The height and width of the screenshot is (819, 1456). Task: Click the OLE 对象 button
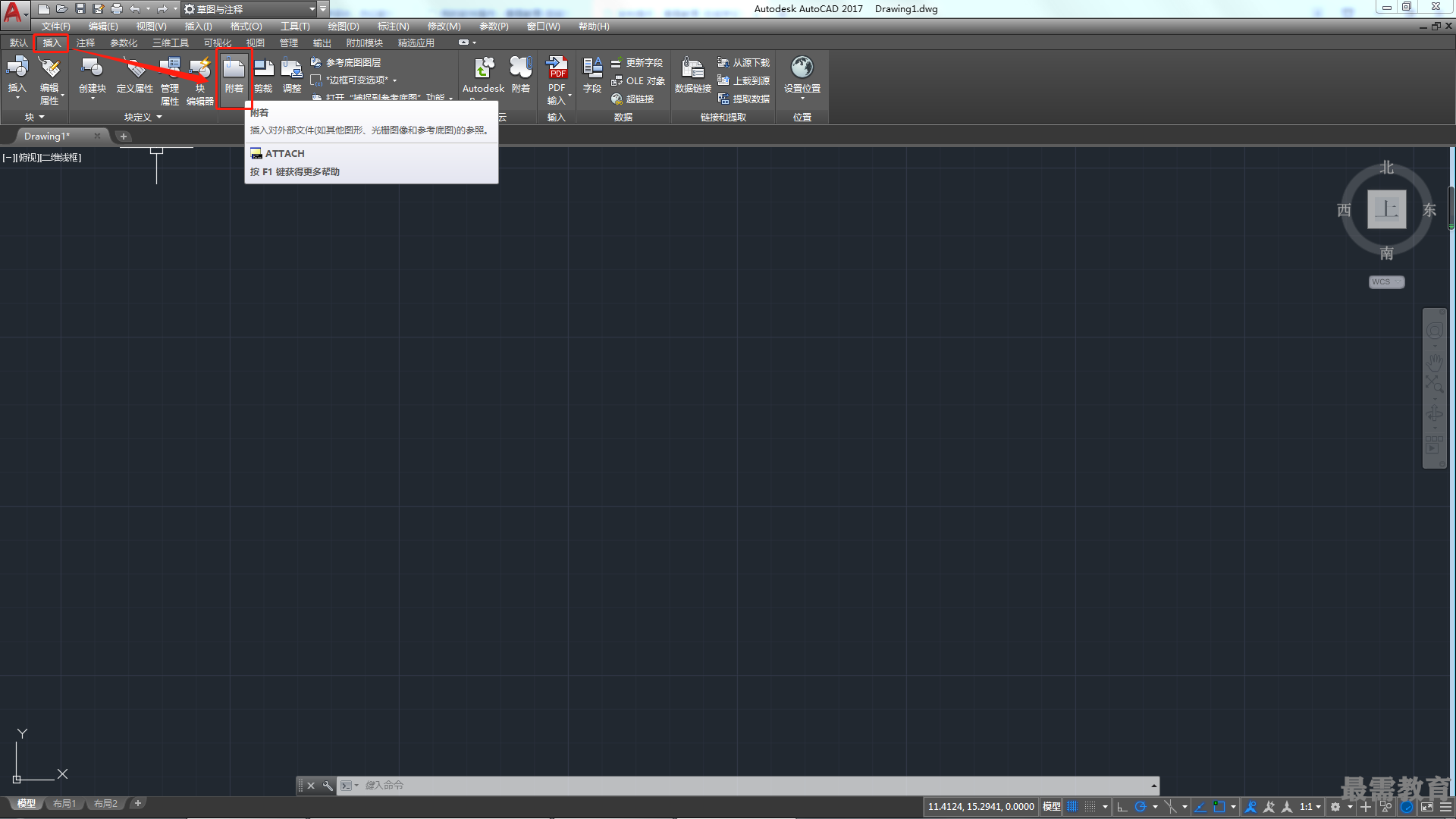click(638, 81)
